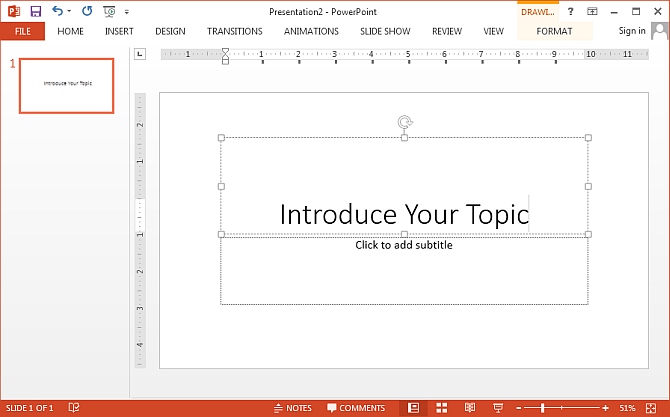
Task: Switch to the INSERT tab
Action: point(119,31)
